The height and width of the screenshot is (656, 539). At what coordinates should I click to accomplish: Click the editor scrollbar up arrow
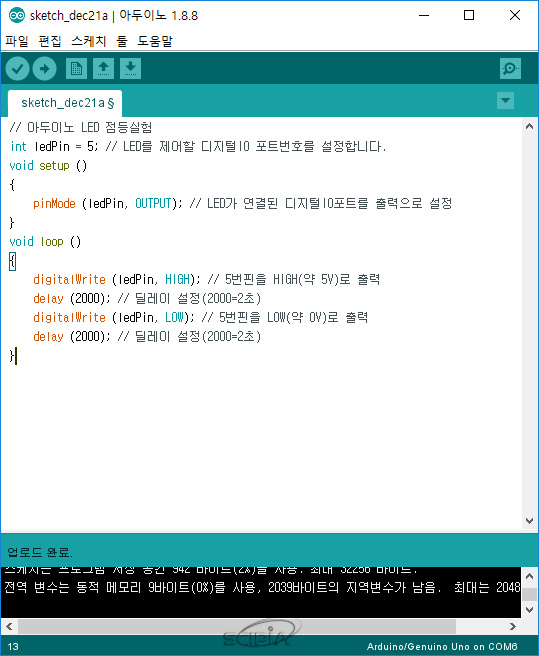coord(529,126)
